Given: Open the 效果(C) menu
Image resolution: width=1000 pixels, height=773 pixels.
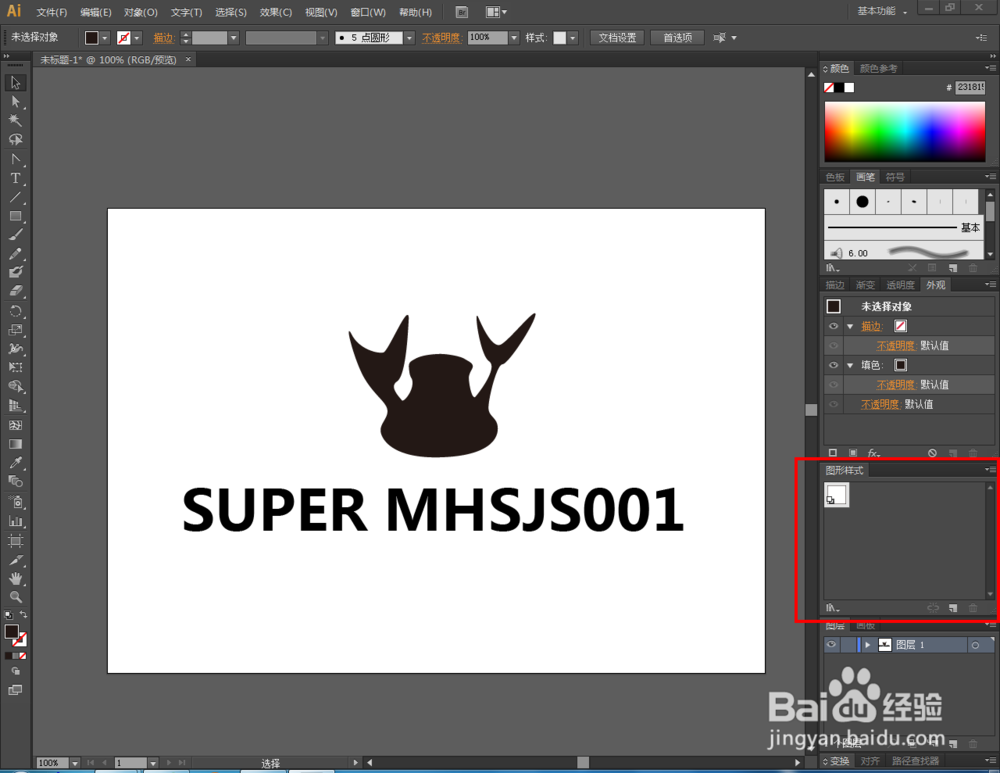Looking at the screenshot, I should coord(276,12).
